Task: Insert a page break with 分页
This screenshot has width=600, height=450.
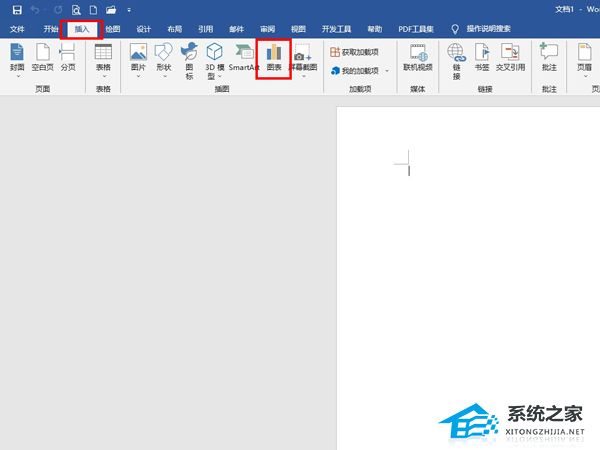Action: pyautogui.click(x=68, y=57)
